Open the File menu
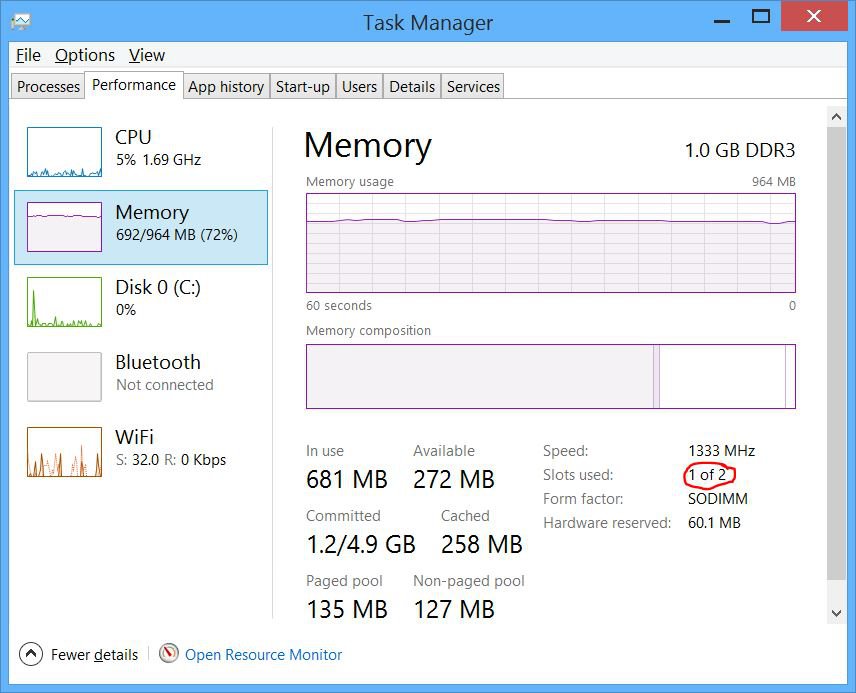 click(27, 55)
